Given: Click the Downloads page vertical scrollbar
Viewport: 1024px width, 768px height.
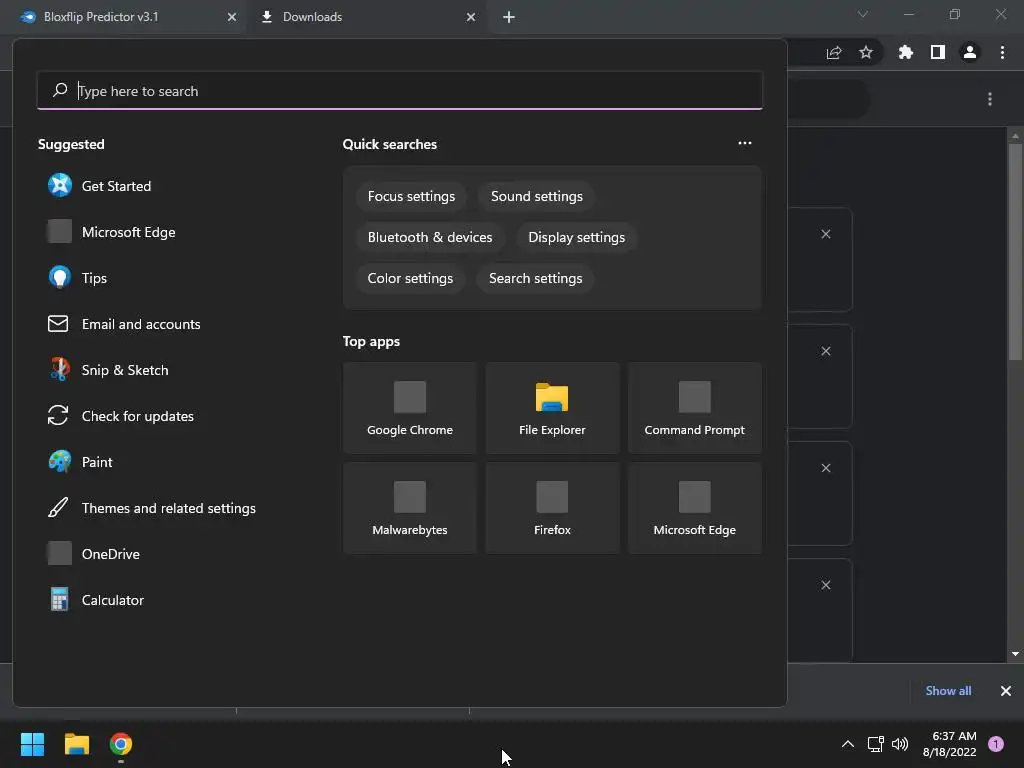Looking at the screenshot, I should point(1015,251).
